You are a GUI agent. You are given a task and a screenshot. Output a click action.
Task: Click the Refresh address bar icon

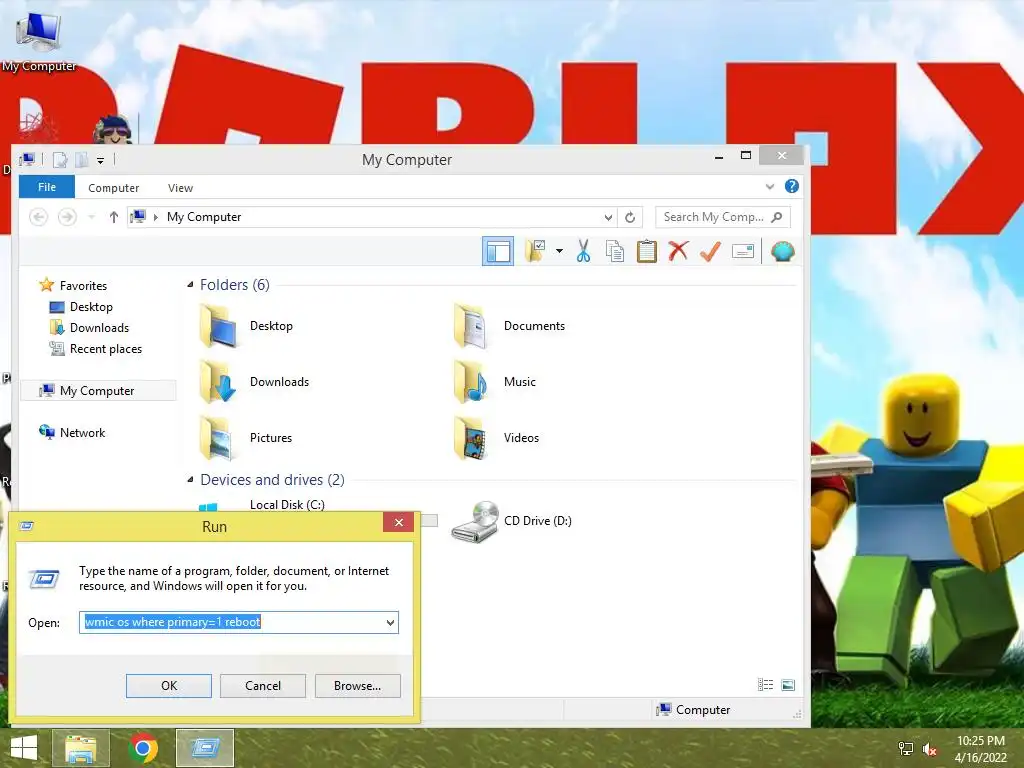pyautogui.click(x=630, y=217)
